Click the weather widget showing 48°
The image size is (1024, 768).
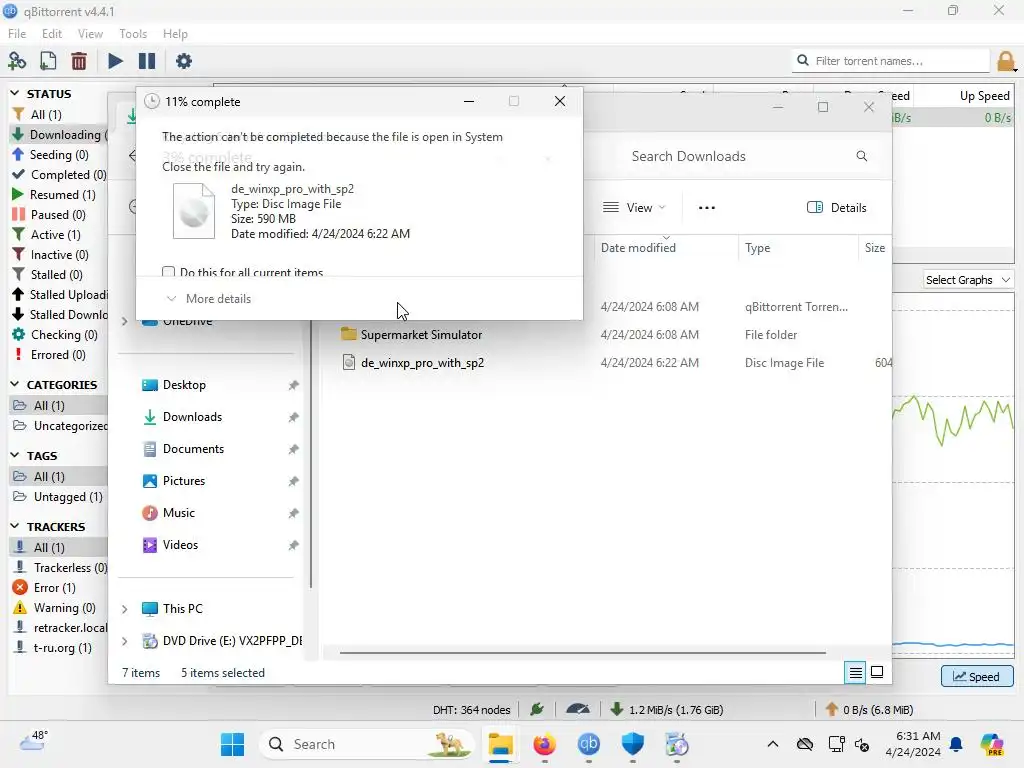(35, 741)
